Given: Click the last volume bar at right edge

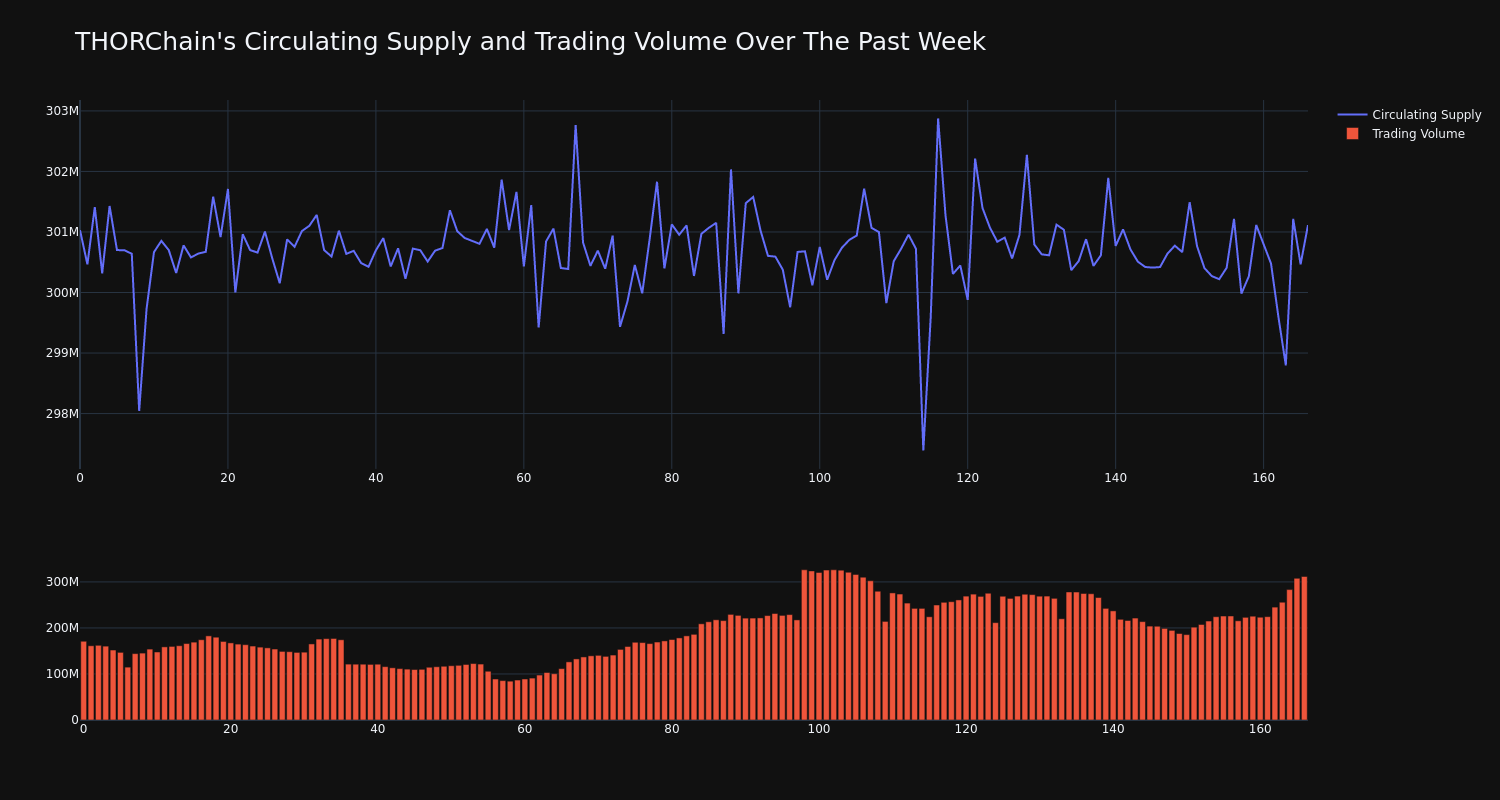Looking at the screenshot, I should tap(1304, 648).
